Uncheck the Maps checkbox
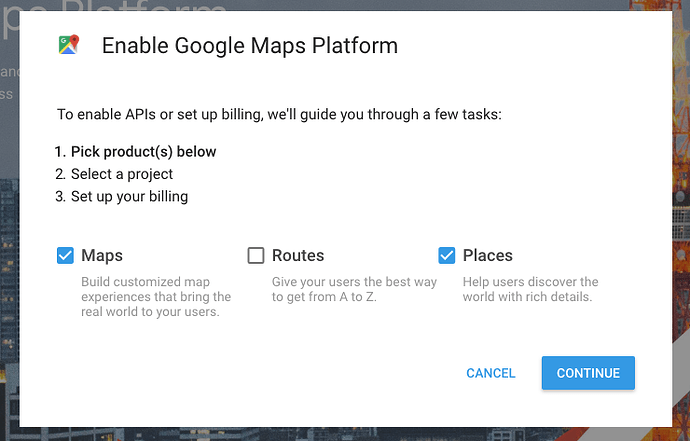 [x=65, y=255]
